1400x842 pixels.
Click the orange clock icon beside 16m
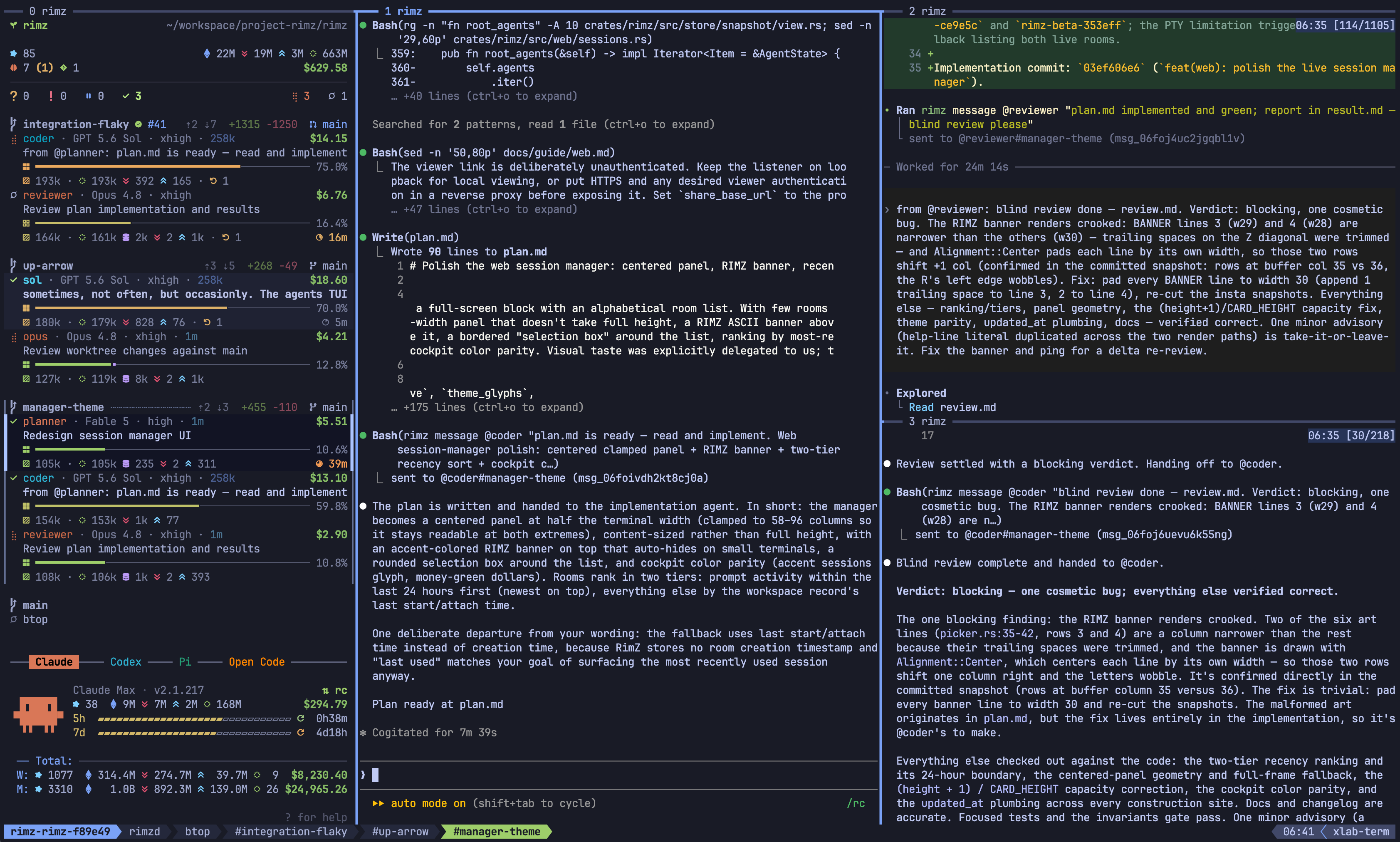click(319, 237)
